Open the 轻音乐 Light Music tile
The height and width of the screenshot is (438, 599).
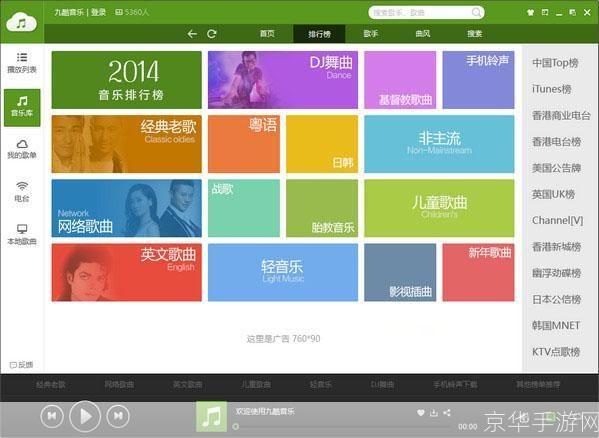point(283,272)
